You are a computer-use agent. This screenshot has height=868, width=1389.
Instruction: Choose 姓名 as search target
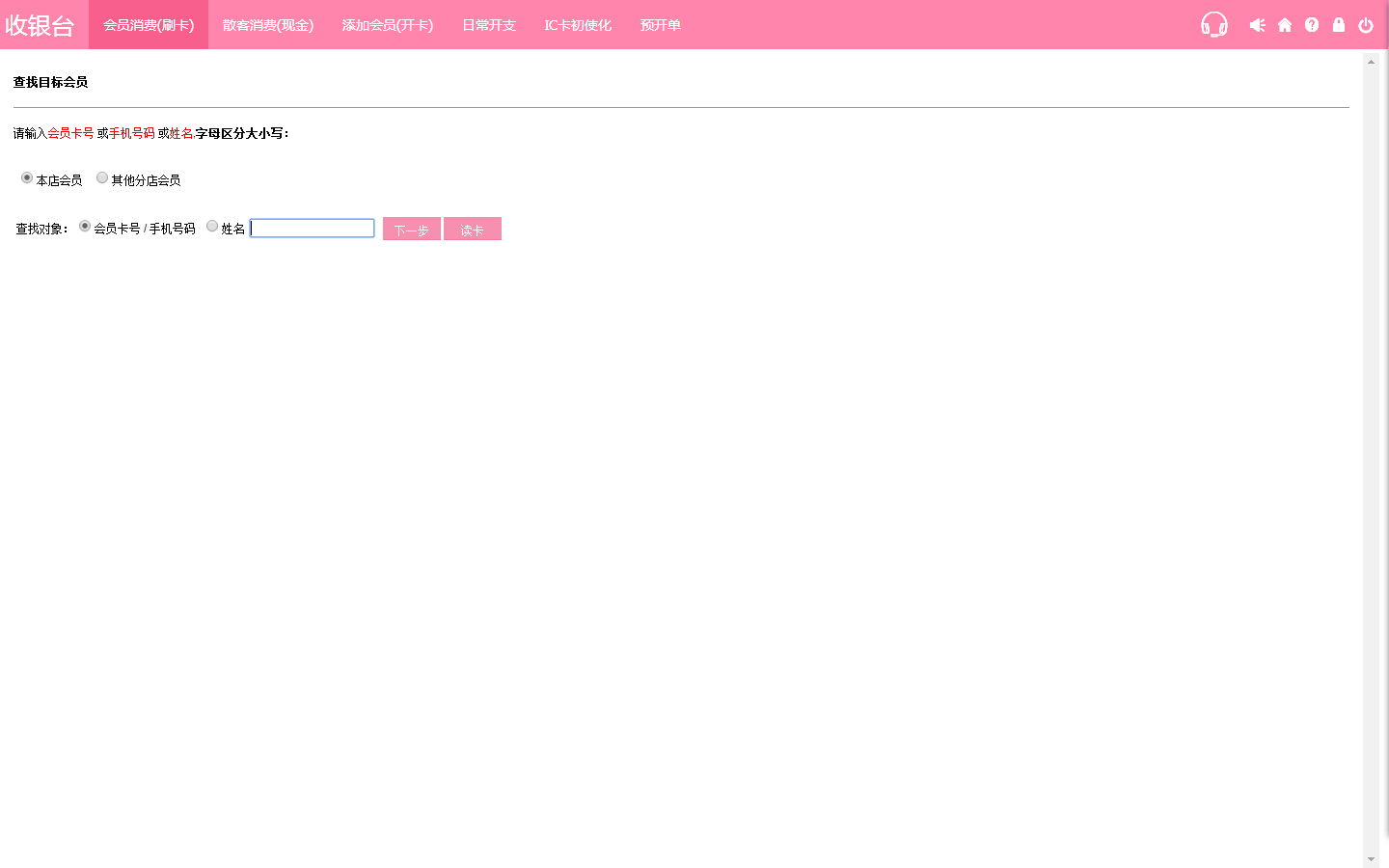click(212, 227)
